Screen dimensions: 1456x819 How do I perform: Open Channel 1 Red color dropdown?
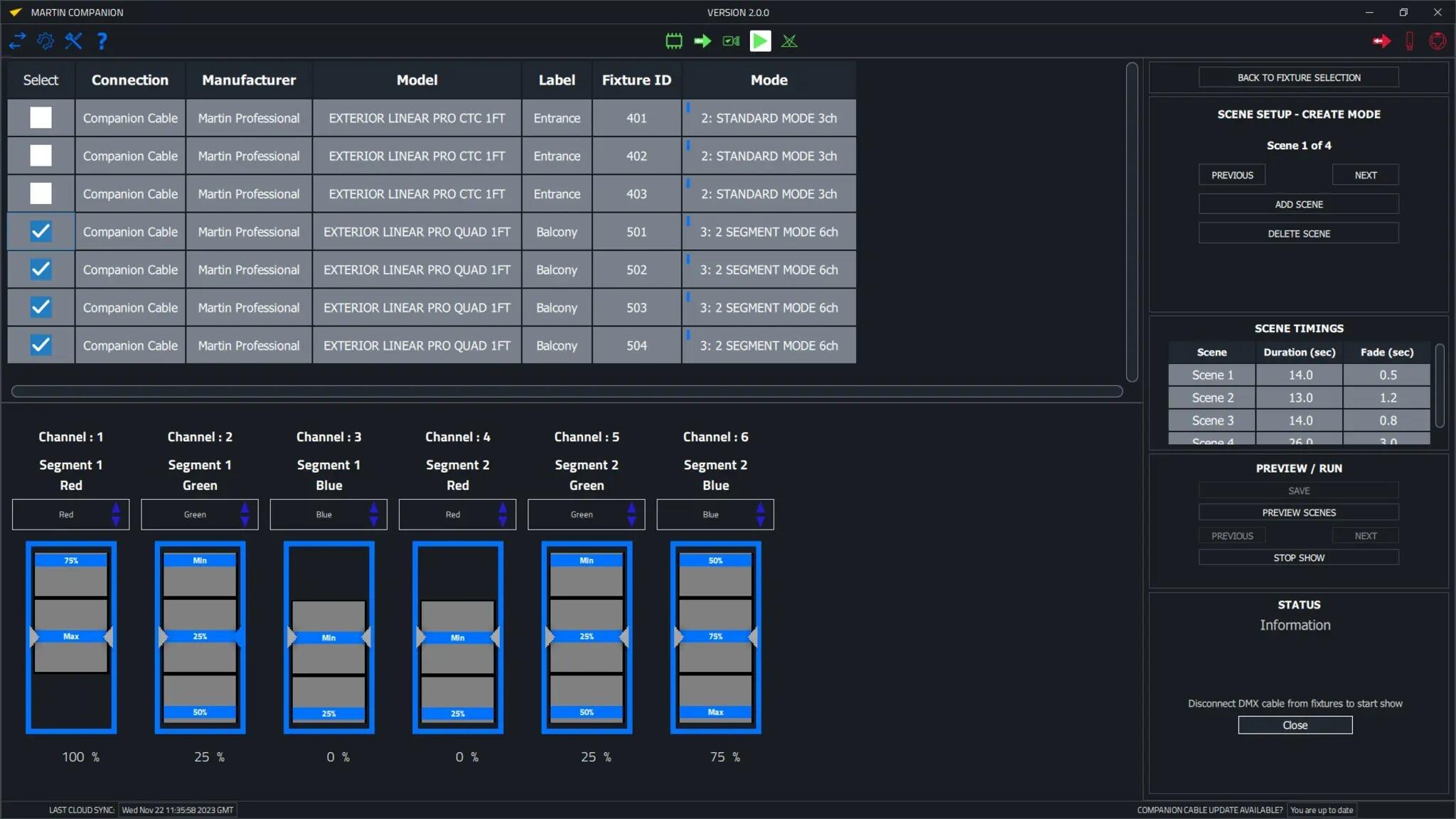pos(70,515)
